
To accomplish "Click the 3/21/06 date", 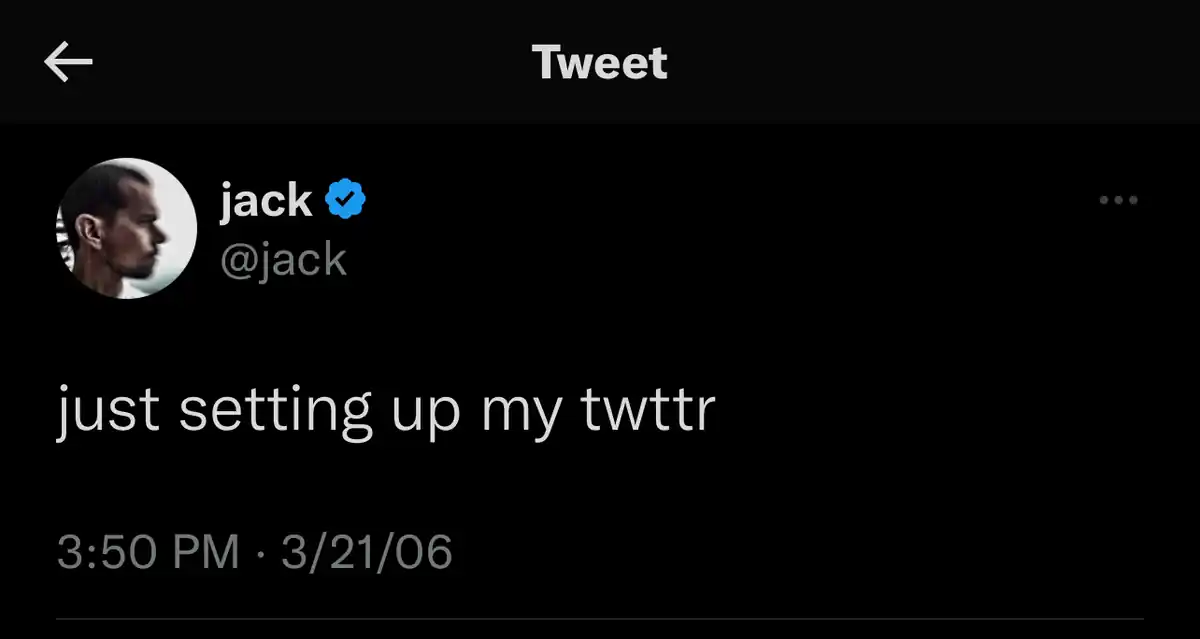I will pos(367,552).
